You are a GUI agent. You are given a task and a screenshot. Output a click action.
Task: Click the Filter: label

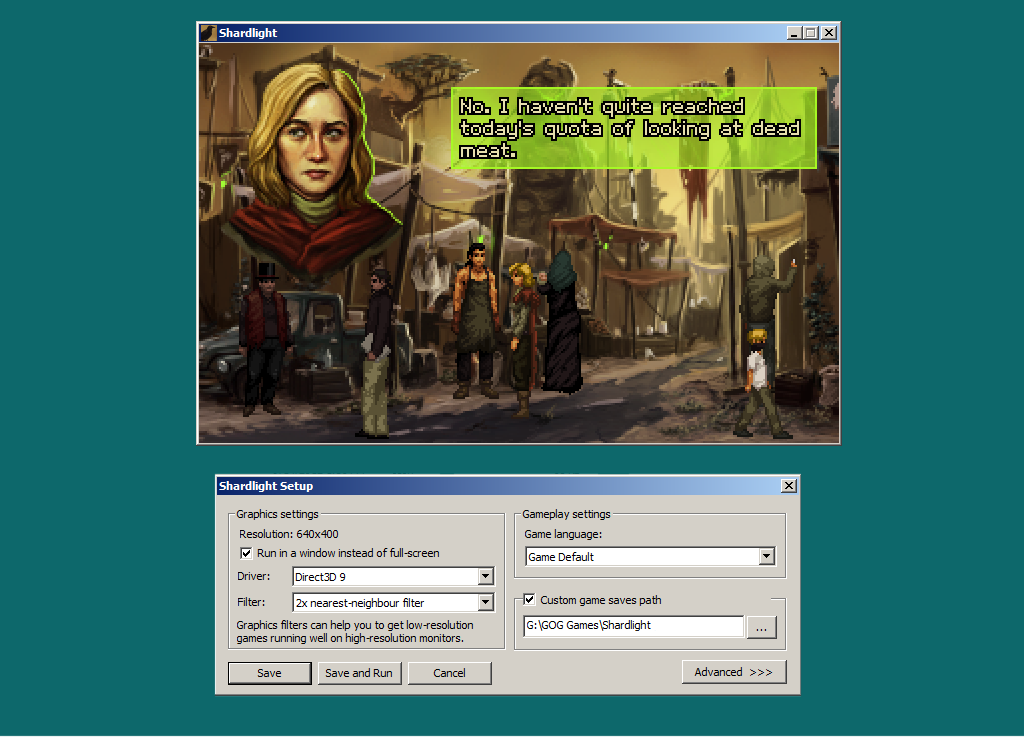[x=251, y=602]
